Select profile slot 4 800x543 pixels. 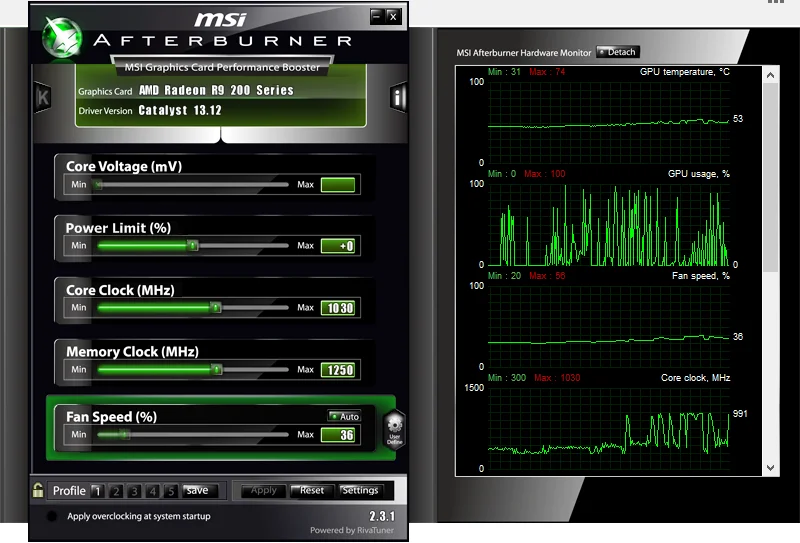153,491
